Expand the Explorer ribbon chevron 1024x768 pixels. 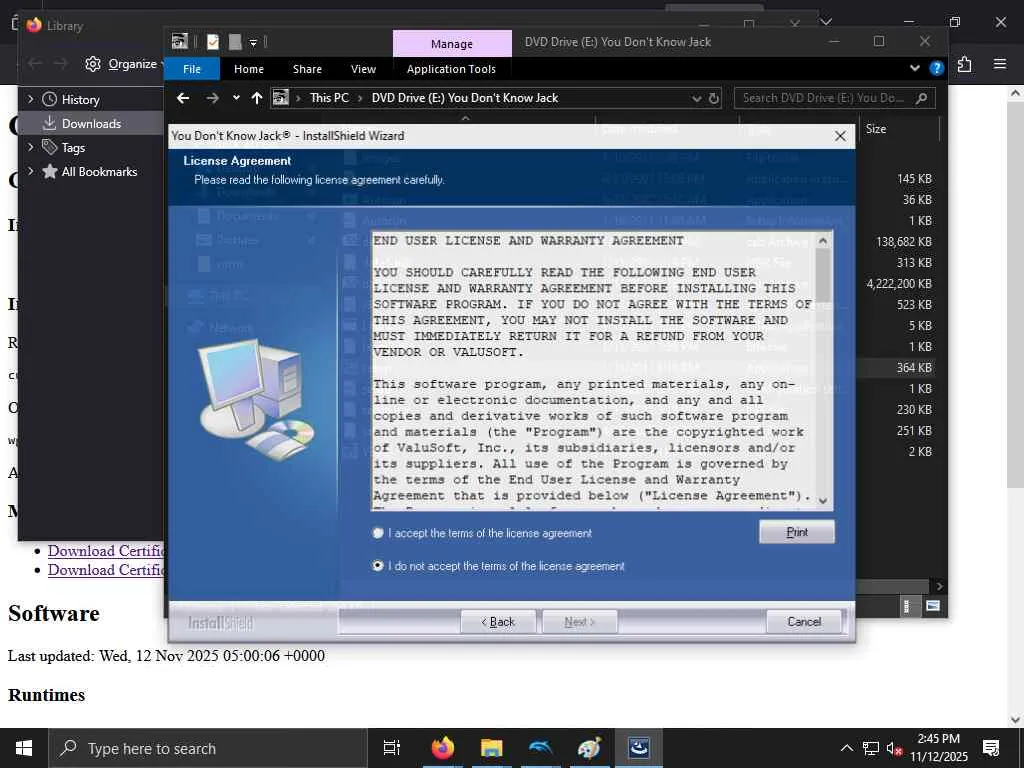pyautogui.click(x=914, y=68)
